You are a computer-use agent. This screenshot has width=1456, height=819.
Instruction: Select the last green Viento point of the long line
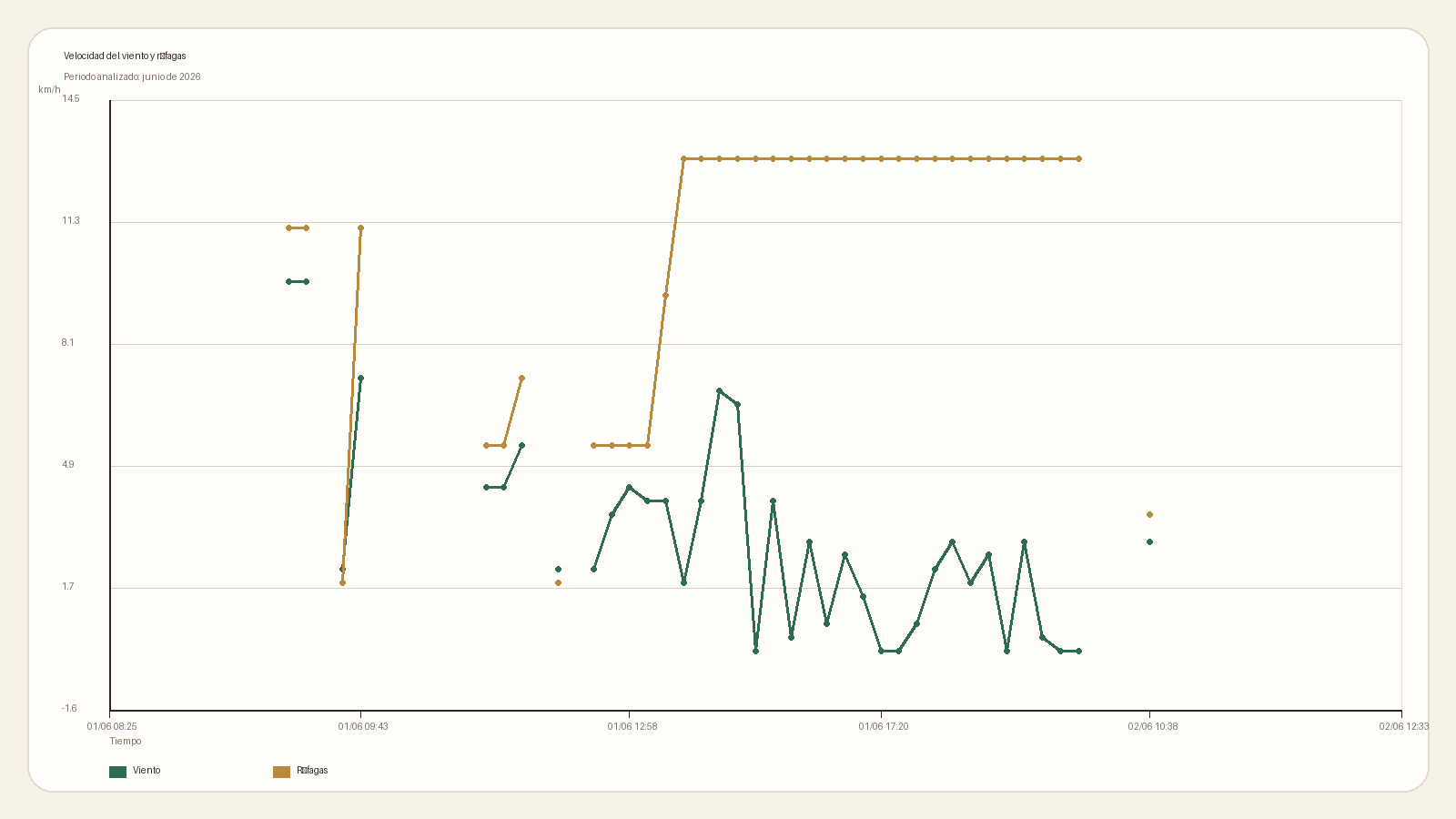1078,652
